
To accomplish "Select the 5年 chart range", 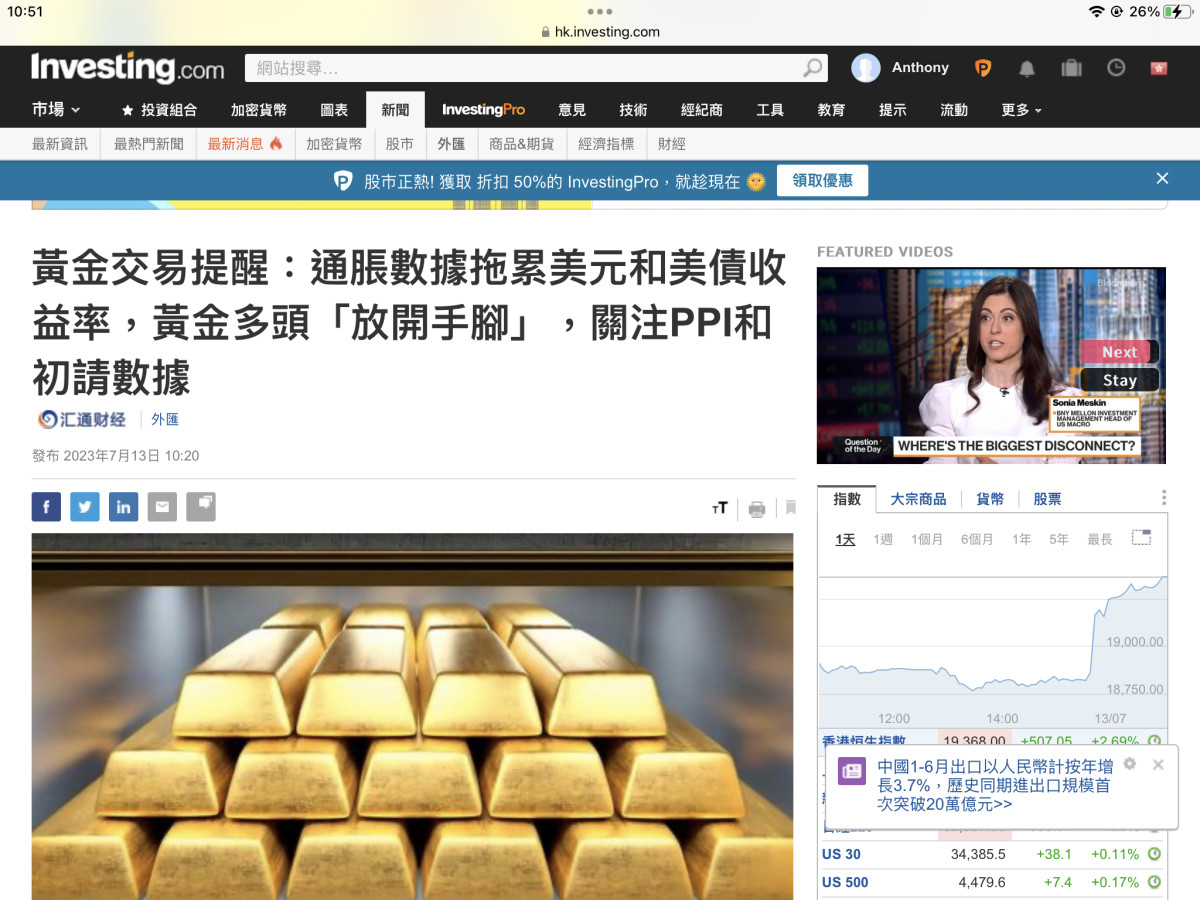I will (x=1059, y=539).
